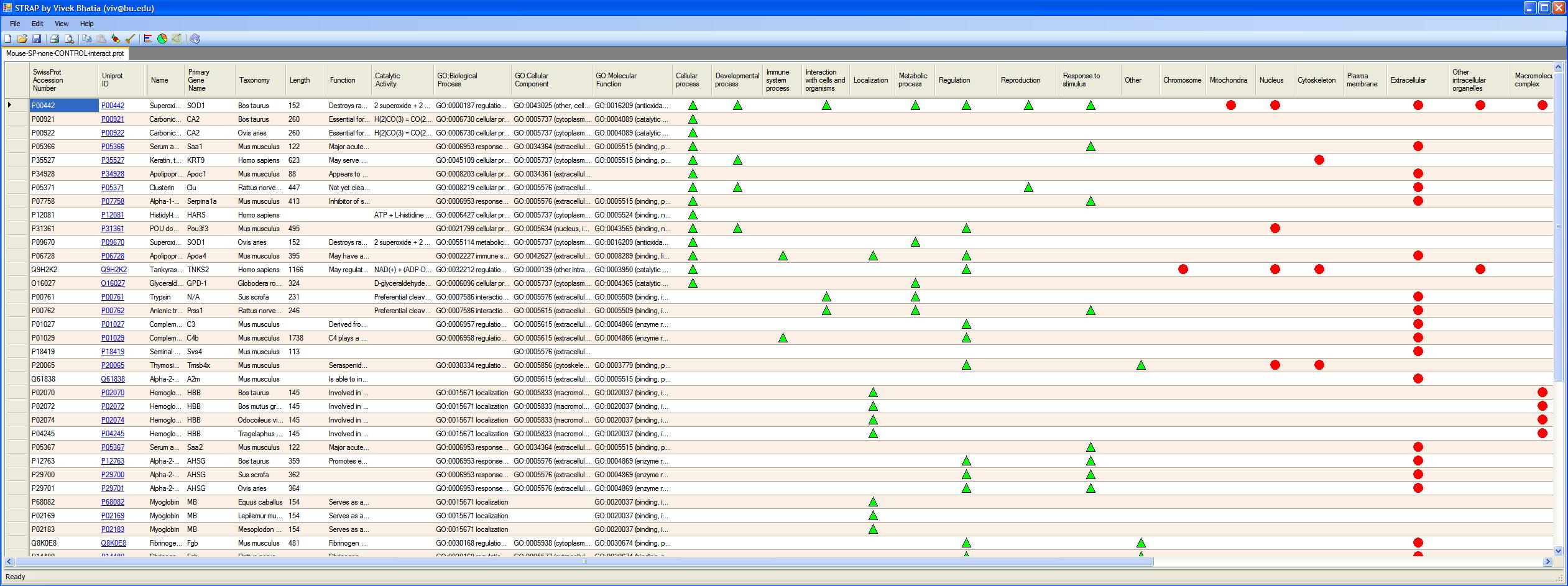Viewport: 1568px width, 586px height.
Task: Click the paste icon in the toolbar
Action: tap(101, 39)
